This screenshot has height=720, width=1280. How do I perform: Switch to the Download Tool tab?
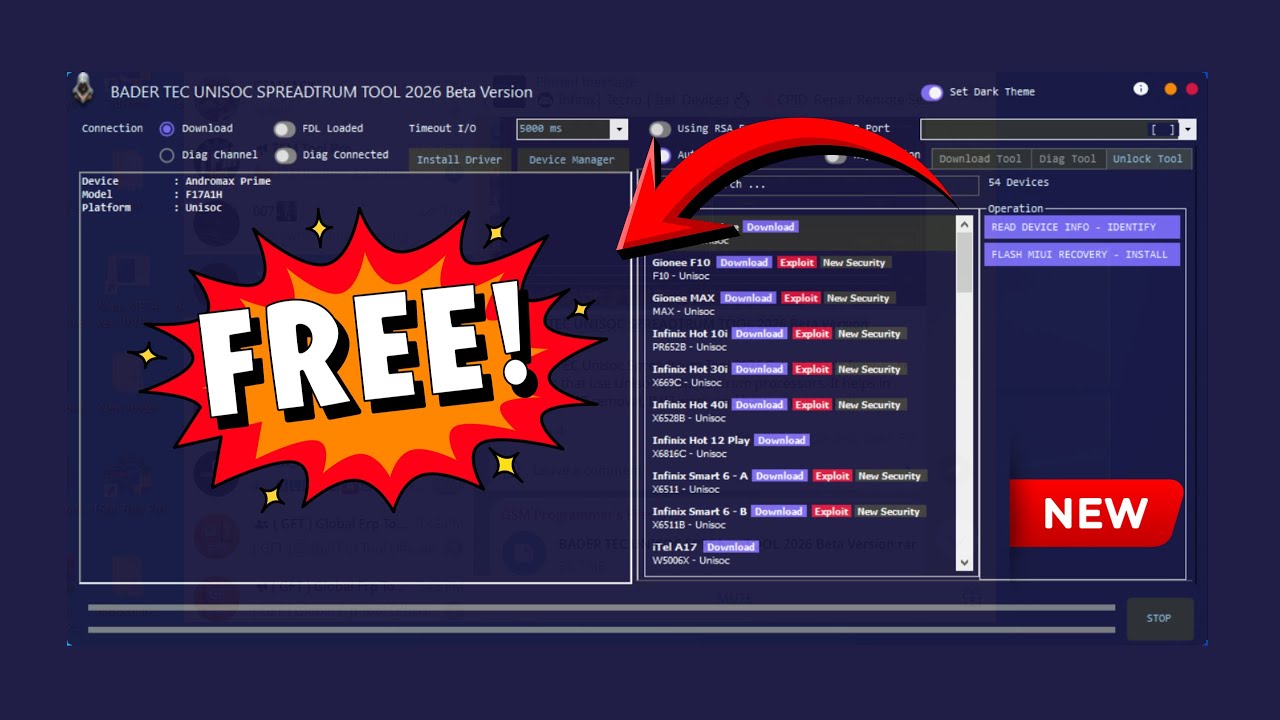[x=980, y=159]
